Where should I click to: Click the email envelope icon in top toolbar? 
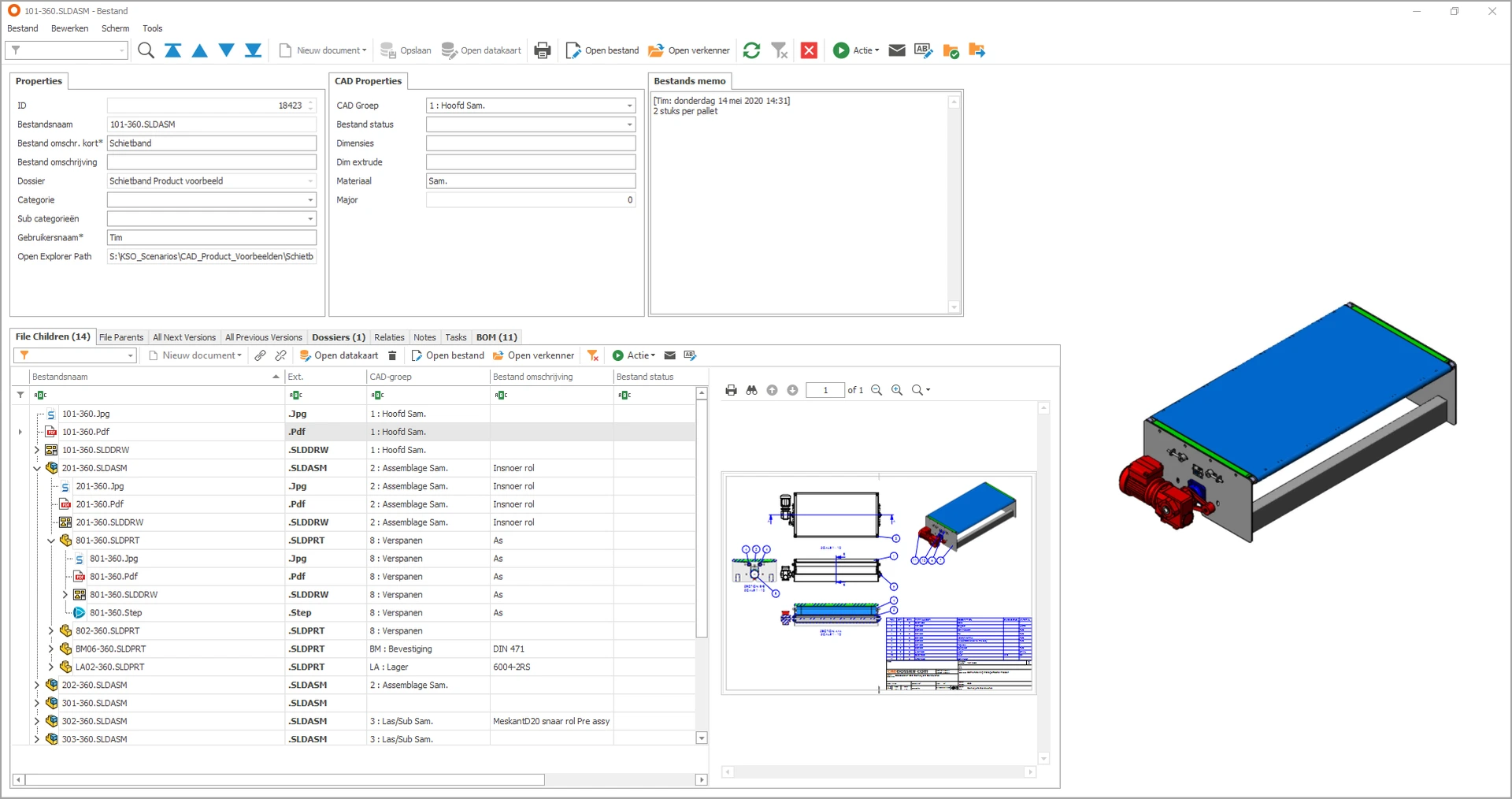point(897,50)
